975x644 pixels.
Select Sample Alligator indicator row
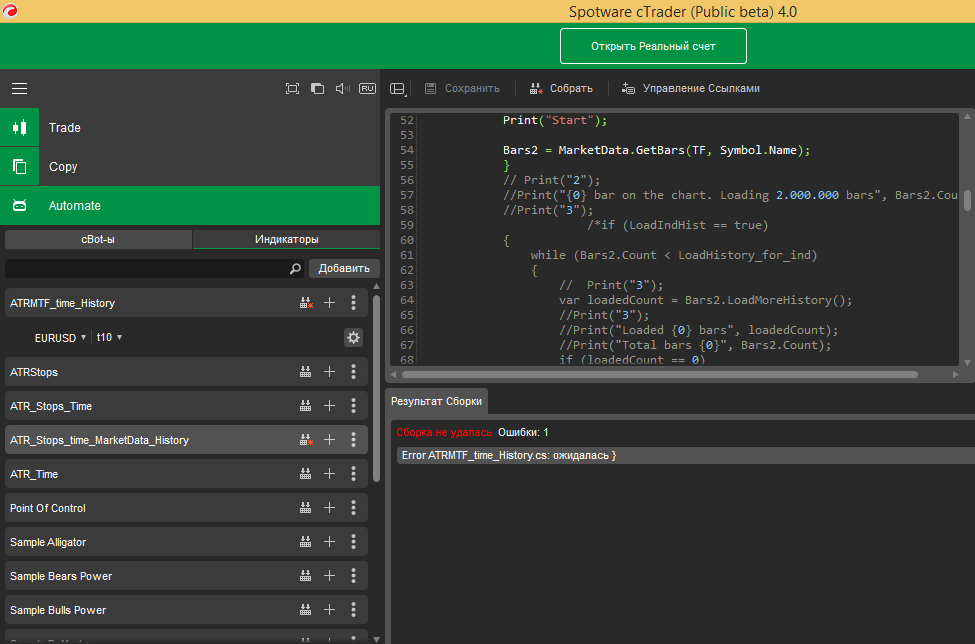click(187, 542)
